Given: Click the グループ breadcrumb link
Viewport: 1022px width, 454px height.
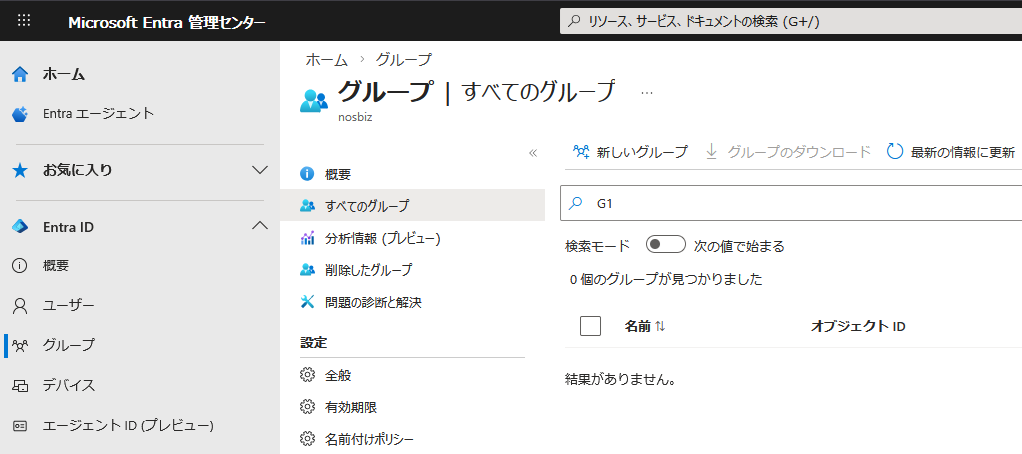Looking at the screenshot, I should pos(403,60).
